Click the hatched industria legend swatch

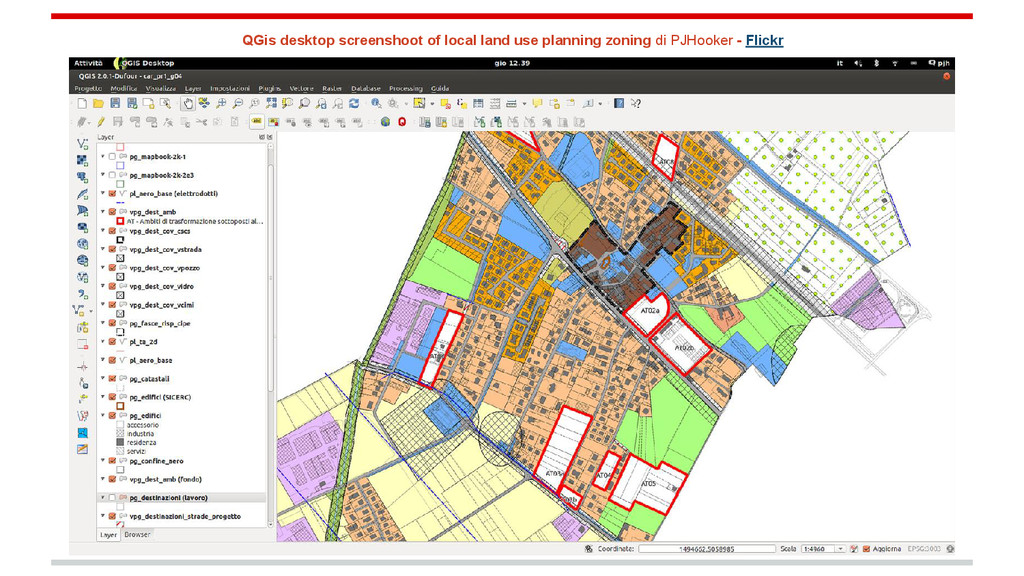pos(120,434)
